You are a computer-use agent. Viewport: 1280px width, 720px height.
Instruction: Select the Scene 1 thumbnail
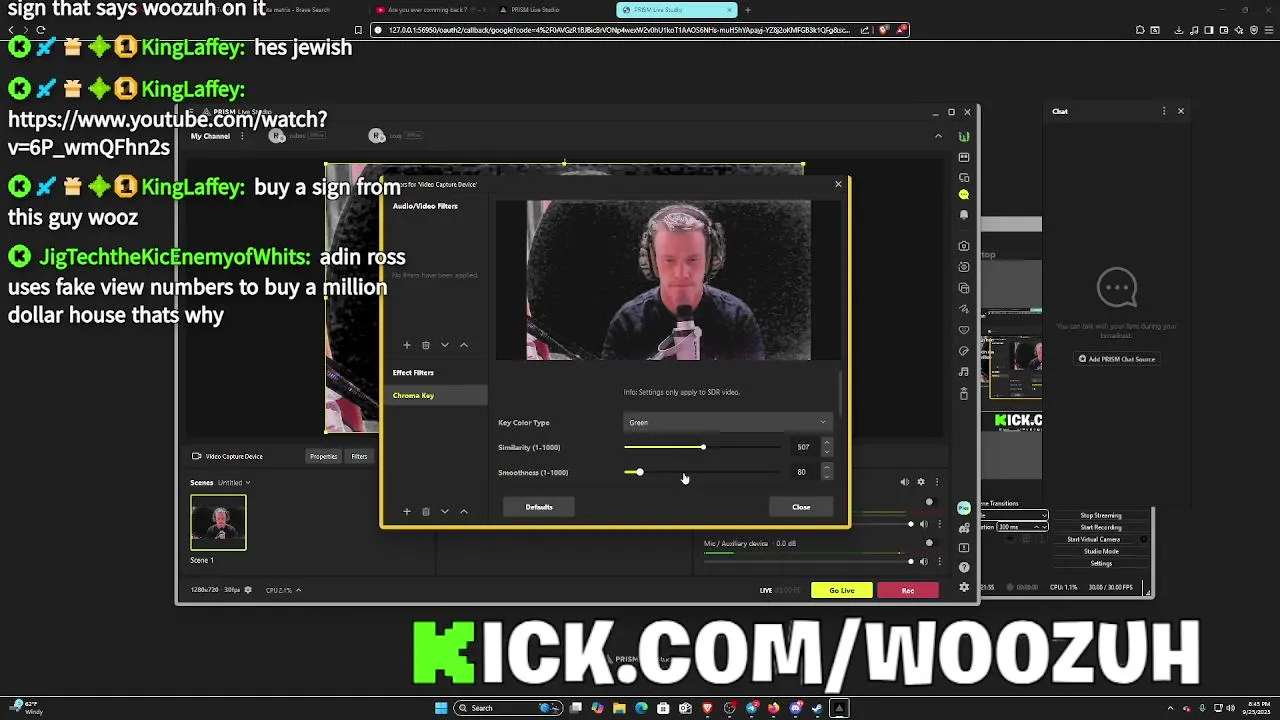pyautogui.click(x=218, y=523)
